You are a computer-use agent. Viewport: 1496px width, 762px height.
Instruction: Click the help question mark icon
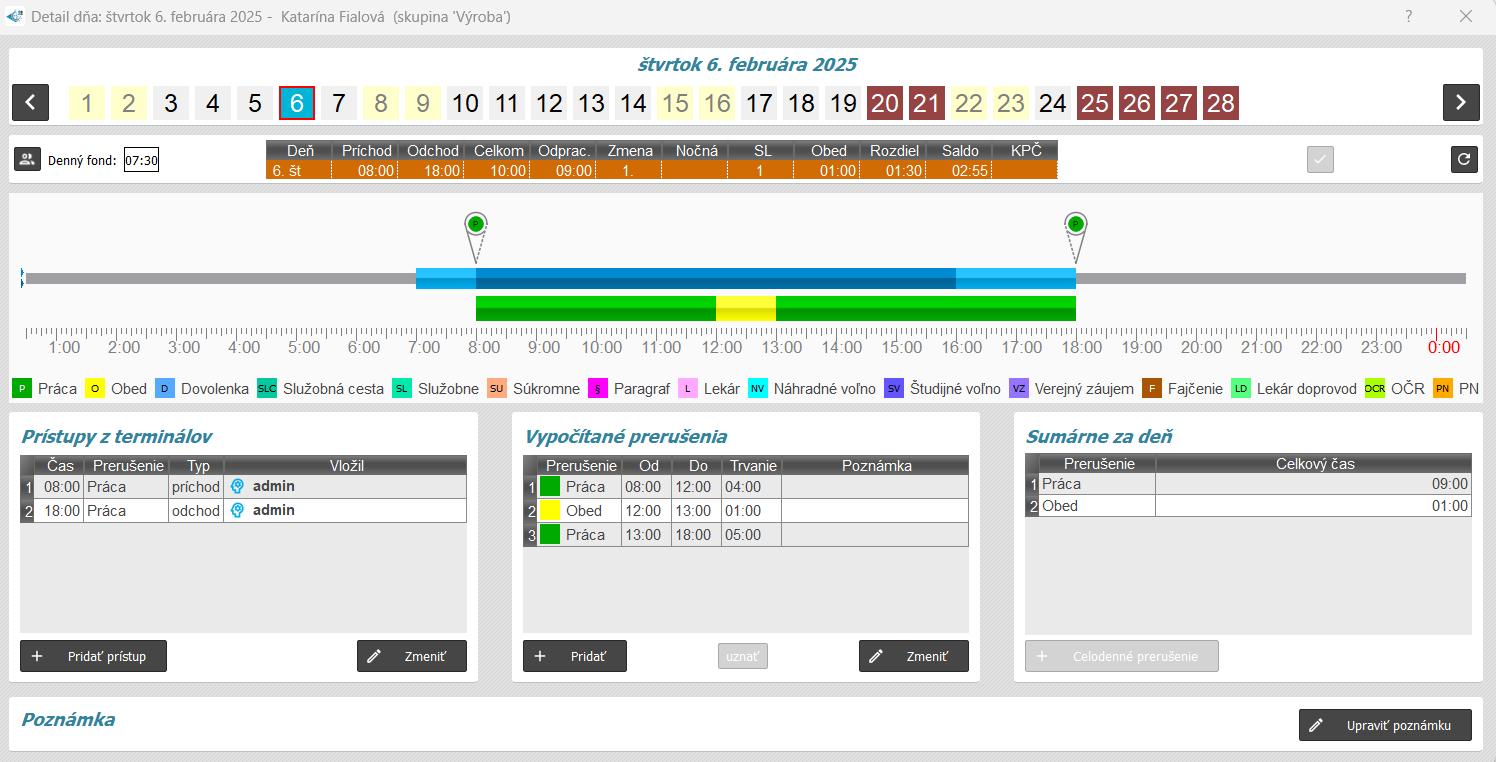click(1409, 17)
